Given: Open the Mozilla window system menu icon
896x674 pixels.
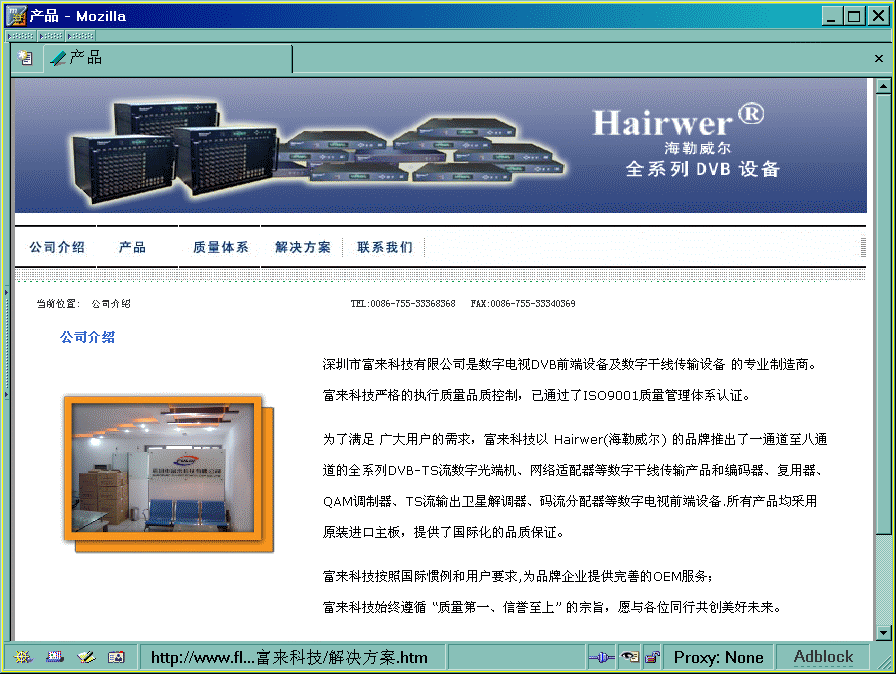Looking at the screenshot, I should [x=16, y=16].
